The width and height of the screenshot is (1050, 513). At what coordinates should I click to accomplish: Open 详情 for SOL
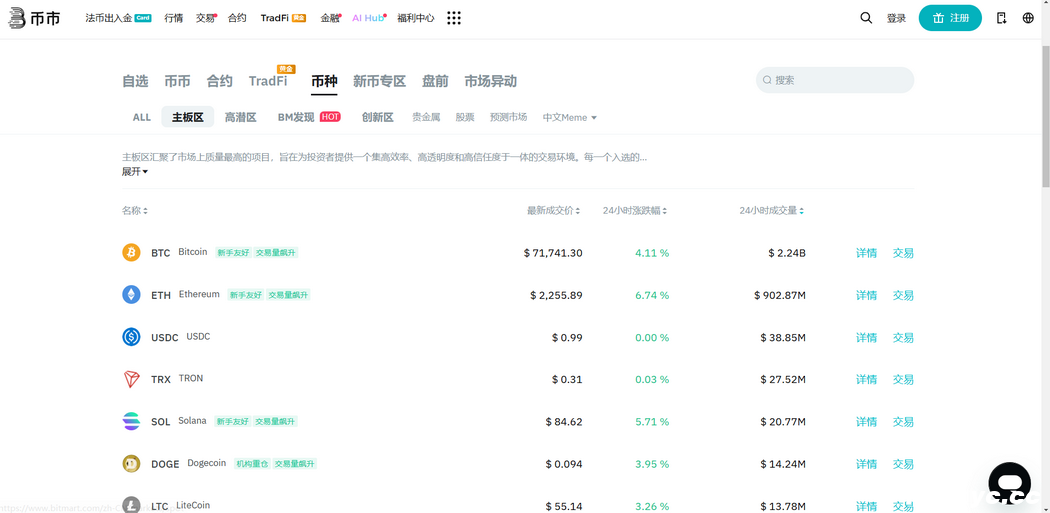pos(867,422)
